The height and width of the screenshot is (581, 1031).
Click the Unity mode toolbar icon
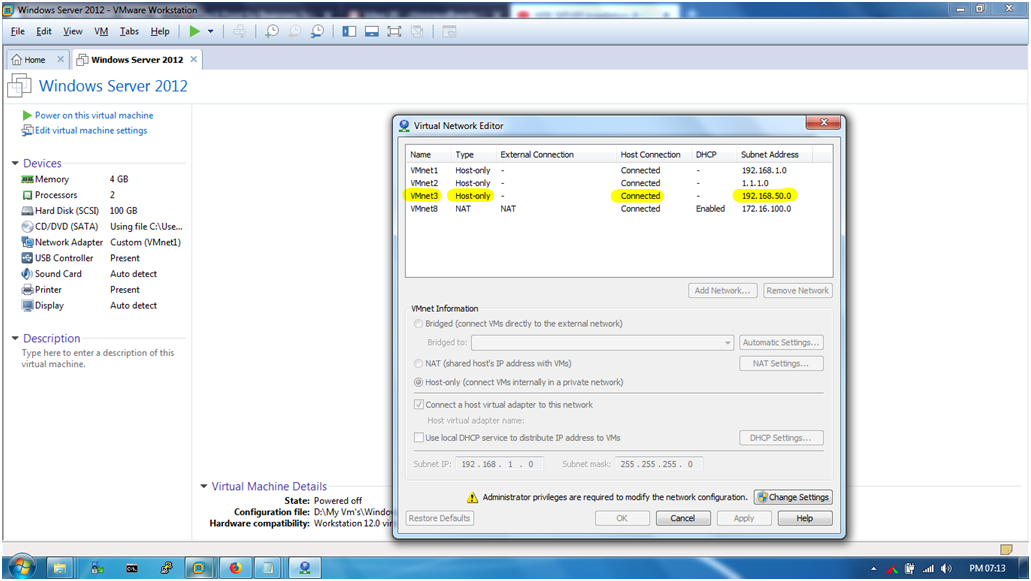(417, 31)
